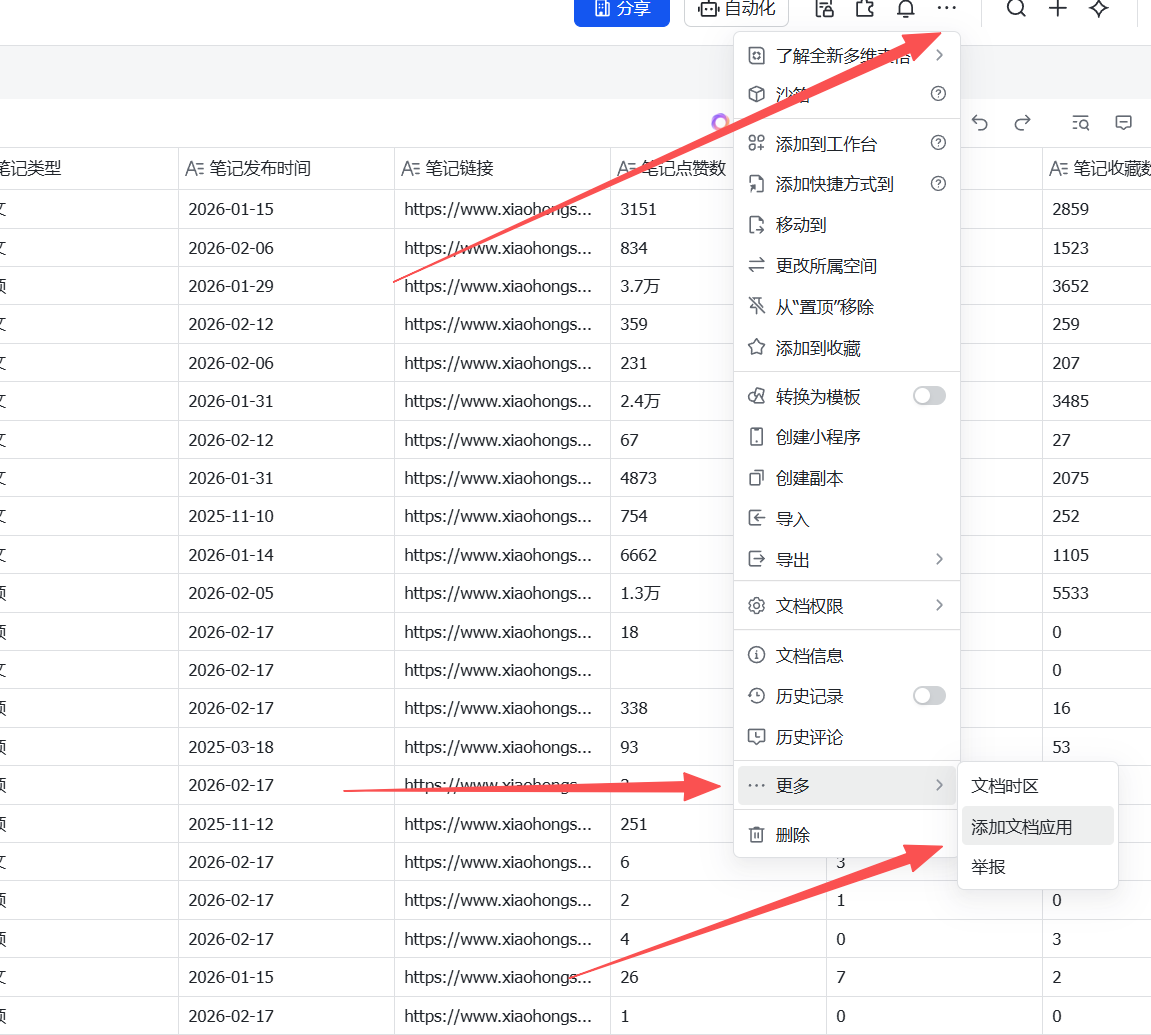
Task: Open the notification bell icon
Action: pyautogui.click(x=906, y=9)
